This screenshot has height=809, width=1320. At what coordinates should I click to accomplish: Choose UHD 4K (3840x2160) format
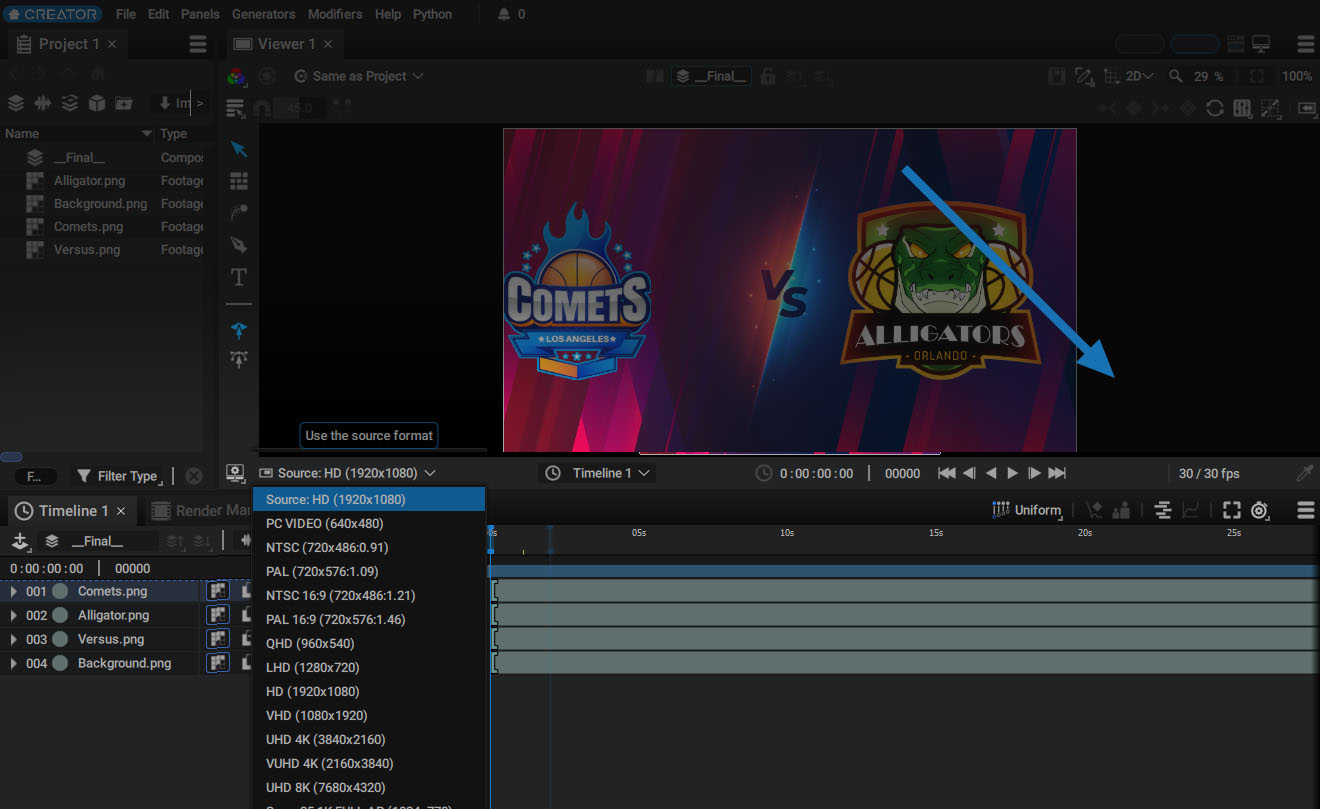click(369, 739)
